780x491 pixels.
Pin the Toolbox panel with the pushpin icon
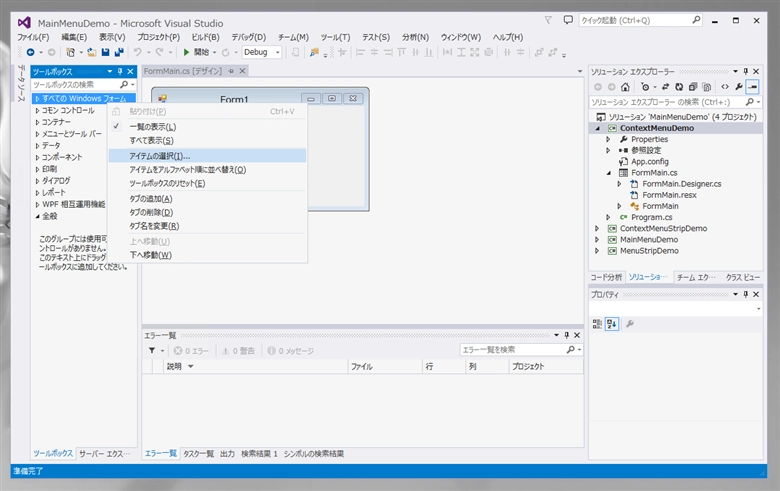click(120, 72)
